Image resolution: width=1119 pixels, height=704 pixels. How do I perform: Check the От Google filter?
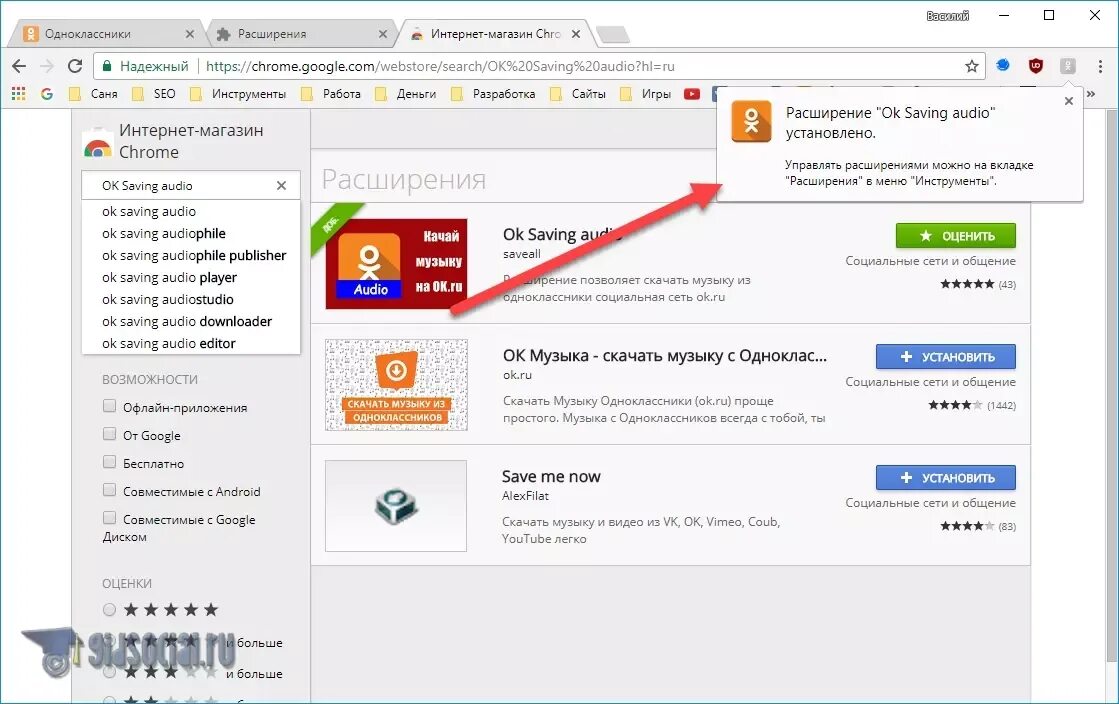pyautogui.click(x=109, y=434)
